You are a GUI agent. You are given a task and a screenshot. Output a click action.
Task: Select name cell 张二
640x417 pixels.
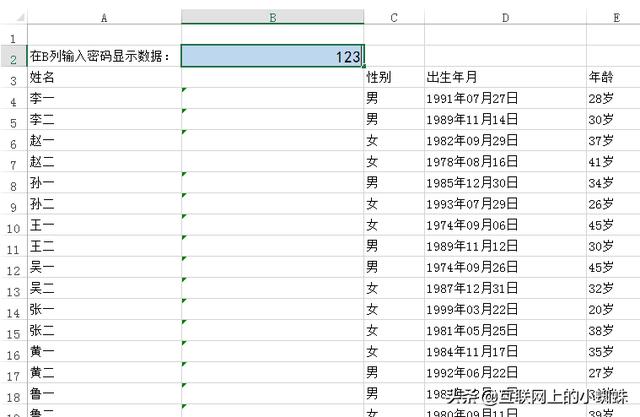click(x=104, y=331)
